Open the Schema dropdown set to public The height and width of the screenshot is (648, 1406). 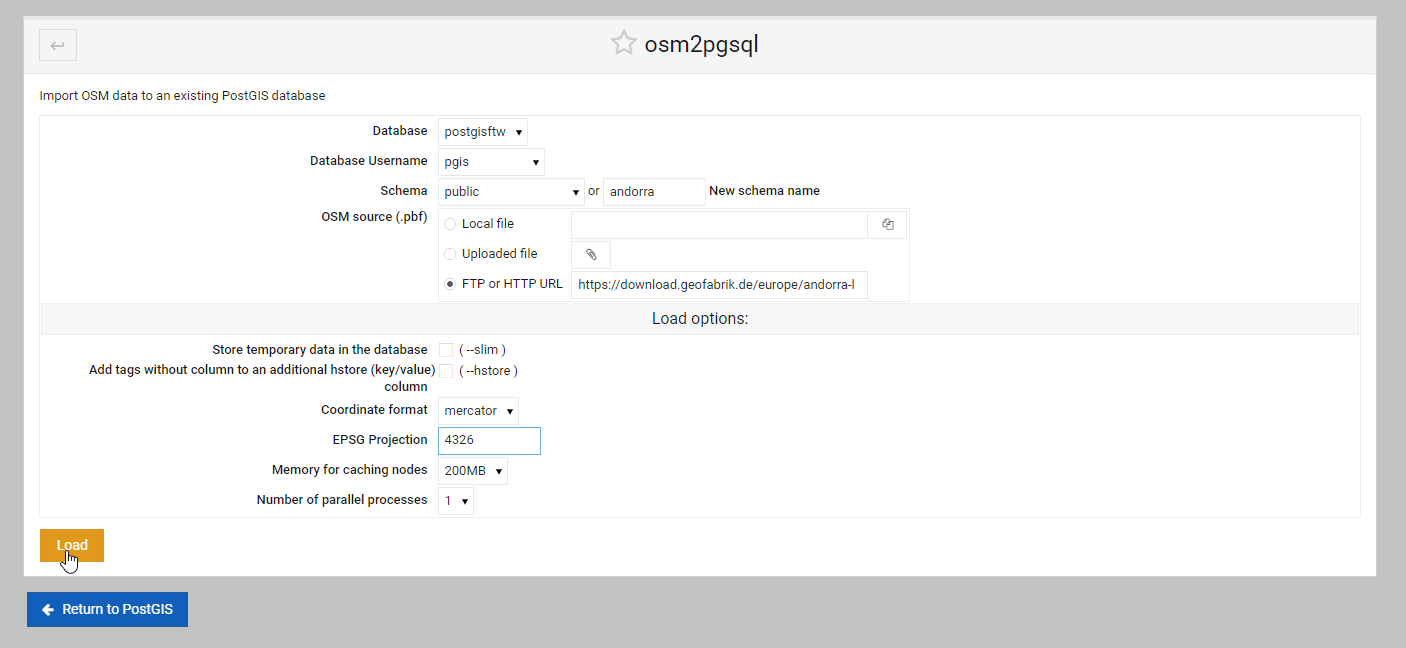pos(511,192)
